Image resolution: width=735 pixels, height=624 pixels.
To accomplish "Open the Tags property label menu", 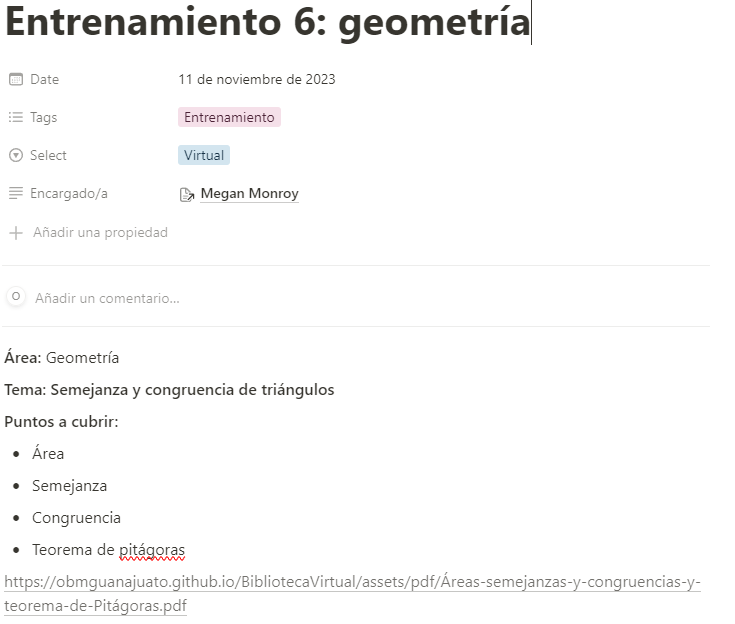I will [44, 117].
